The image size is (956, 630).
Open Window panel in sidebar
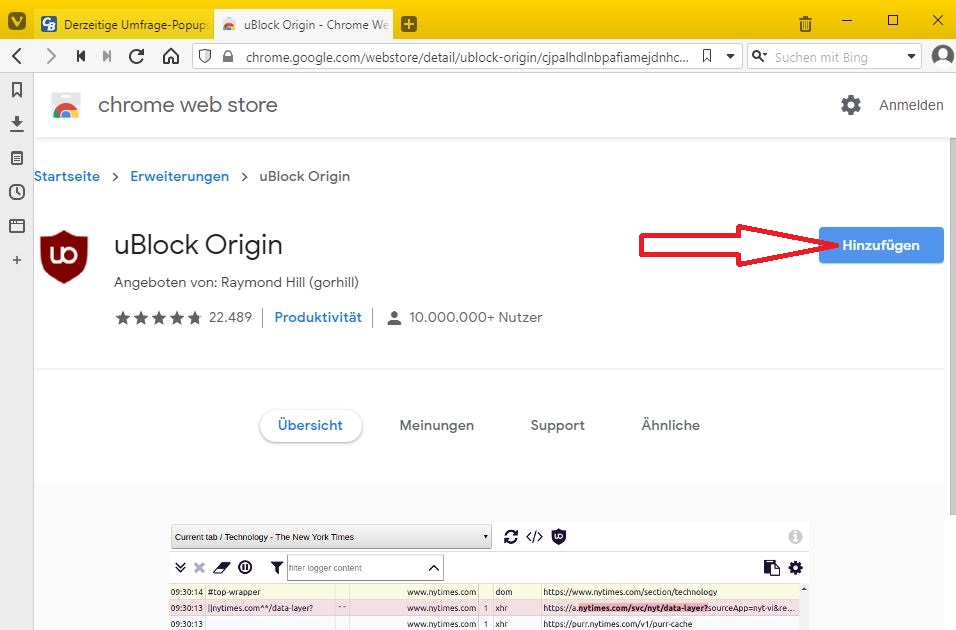point(17,226)
